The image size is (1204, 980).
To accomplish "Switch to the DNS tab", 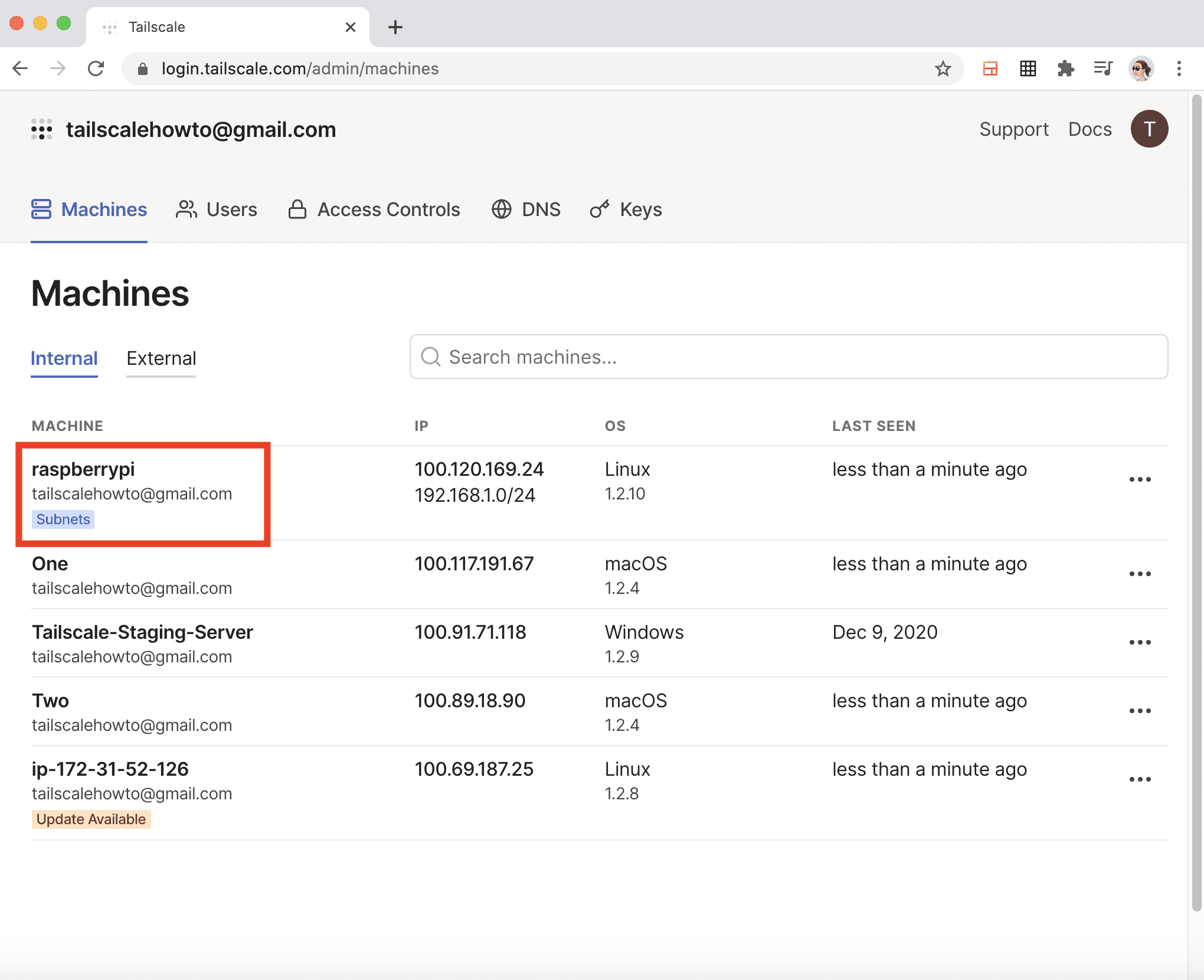I will click(x=526, y=210).
